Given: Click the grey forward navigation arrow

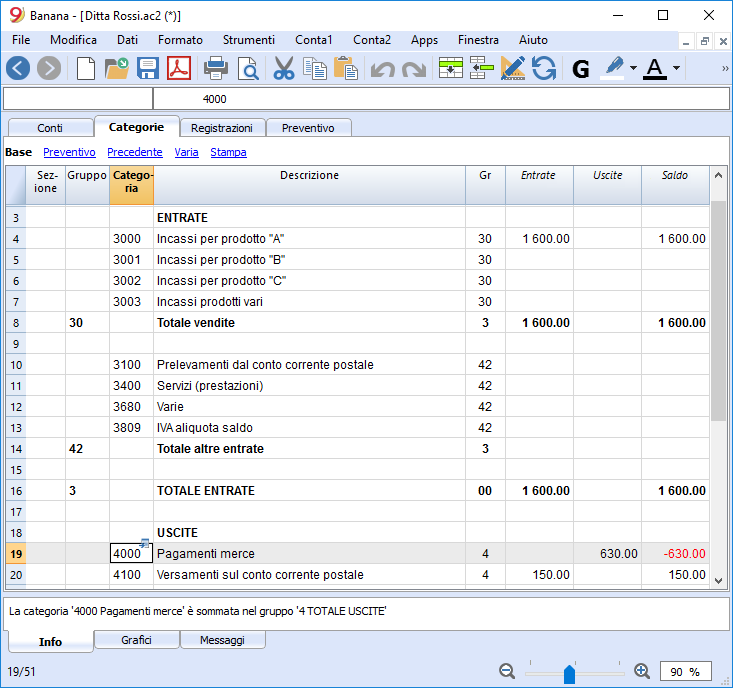Looking at the screenshot, I should point(49,68).
